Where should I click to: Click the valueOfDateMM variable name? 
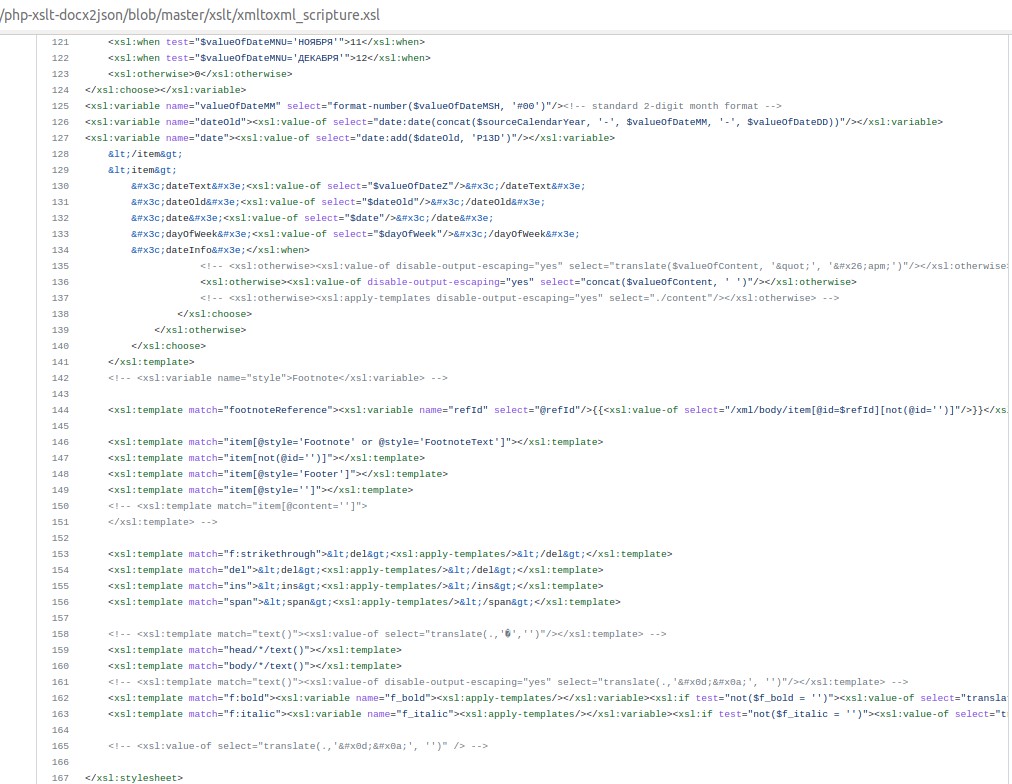point(241,106)
